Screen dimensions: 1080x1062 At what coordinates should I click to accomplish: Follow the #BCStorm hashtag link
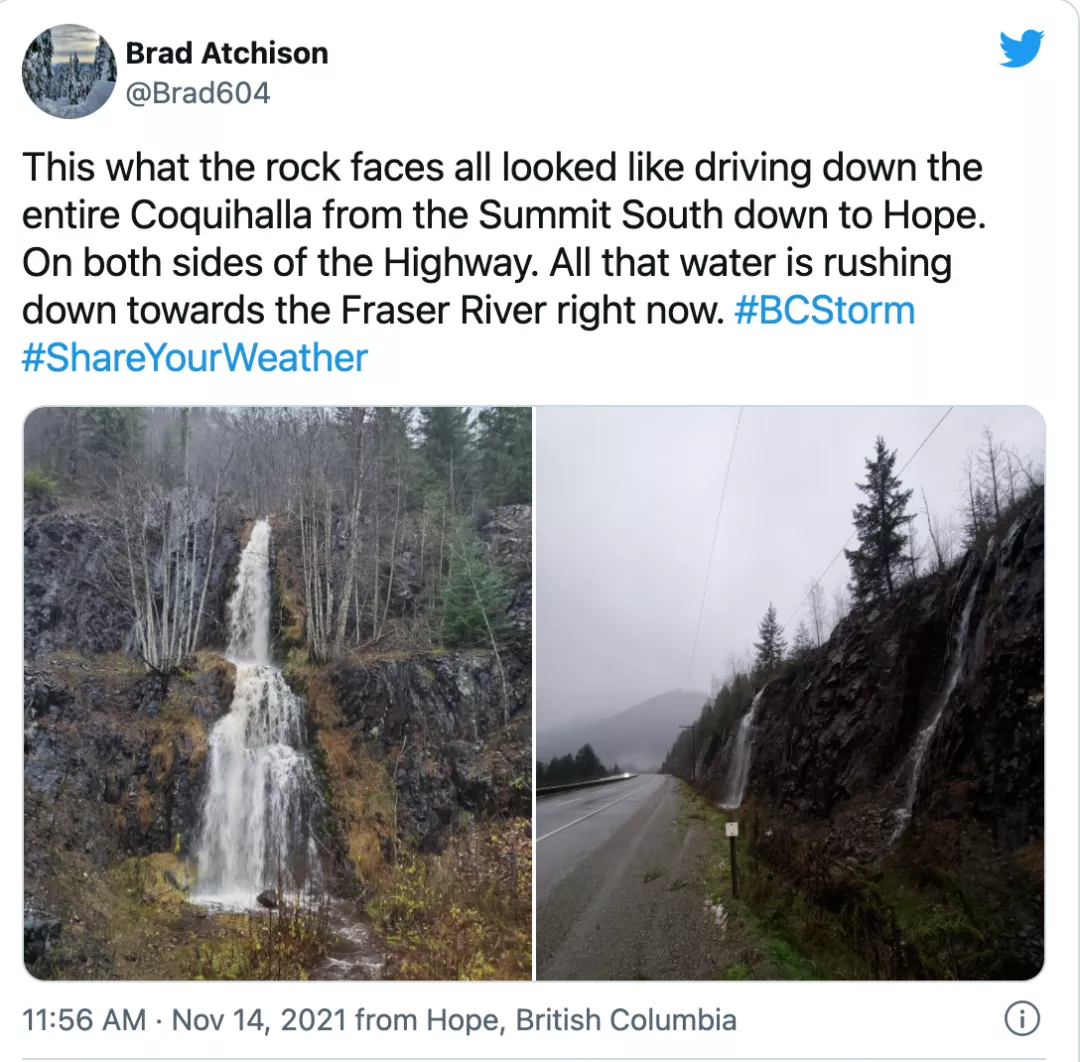(824, 310)
